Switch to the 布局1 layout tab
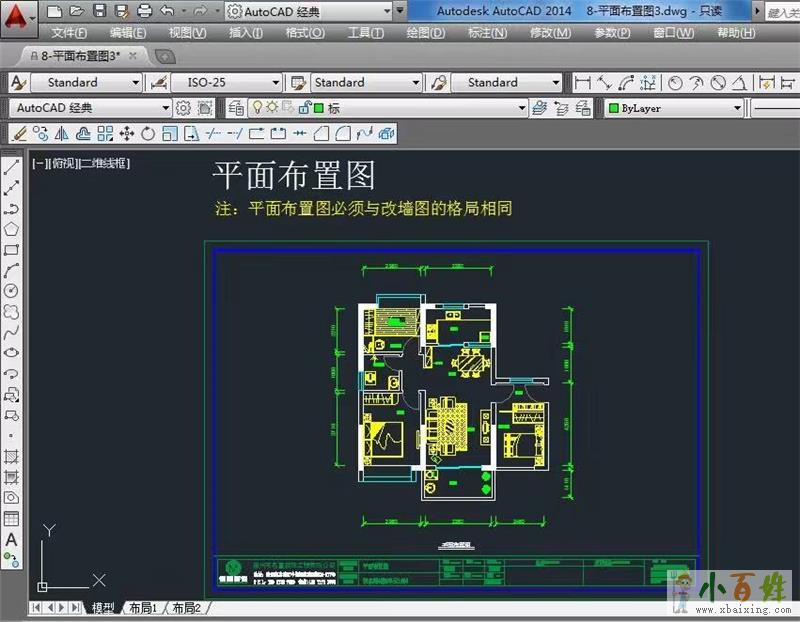800x622 pixels. point(142,607)
